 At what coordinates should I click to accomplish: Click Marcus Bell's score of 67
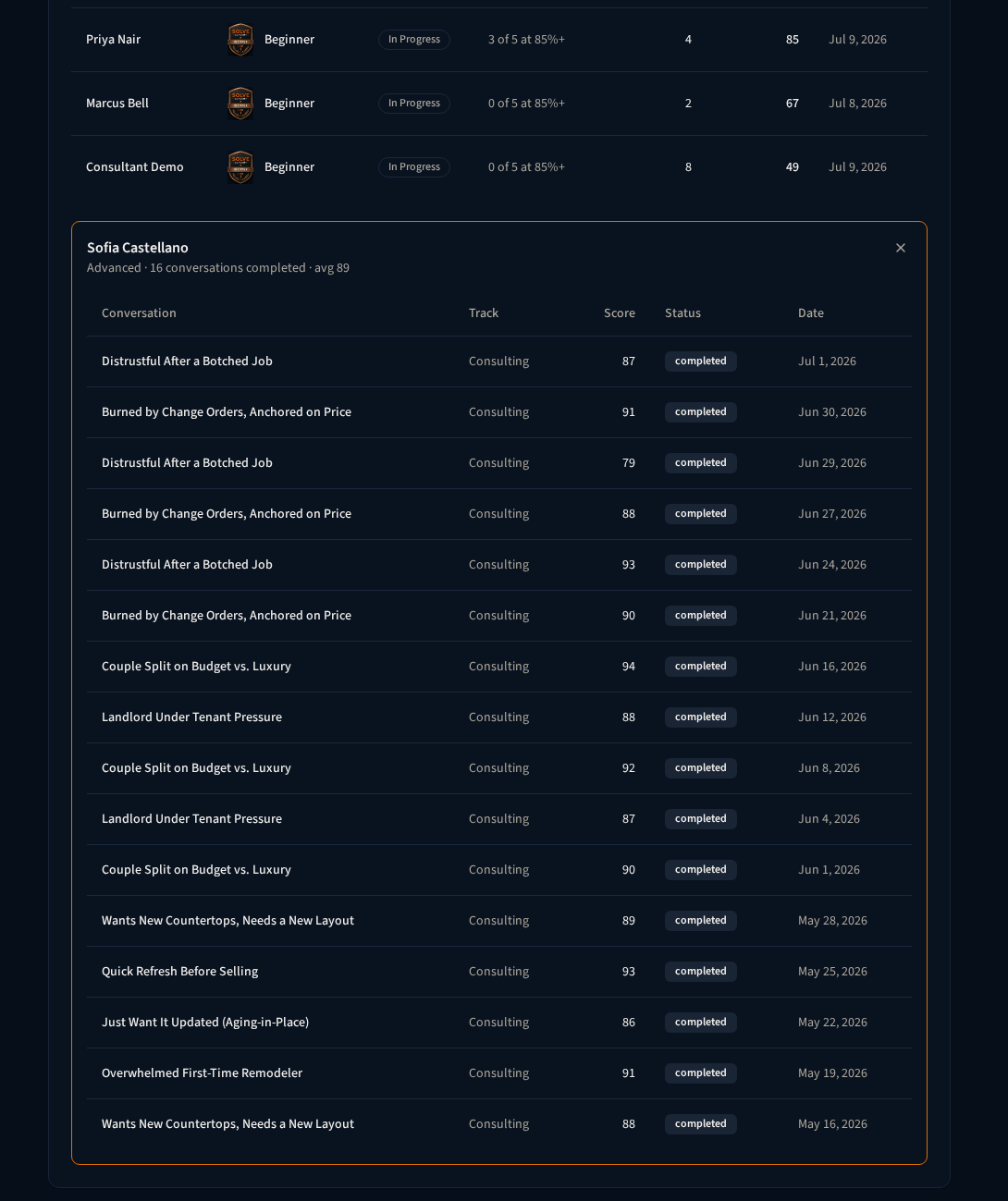[x=793, y=104]
